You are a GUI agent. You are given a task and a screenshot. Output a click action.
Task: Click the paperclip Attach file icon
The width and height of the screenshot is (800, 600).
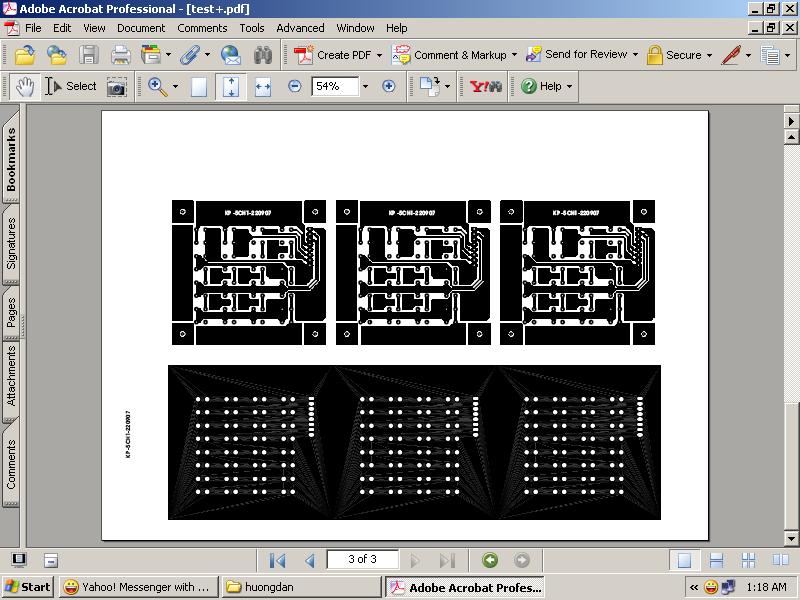[190, 55]
